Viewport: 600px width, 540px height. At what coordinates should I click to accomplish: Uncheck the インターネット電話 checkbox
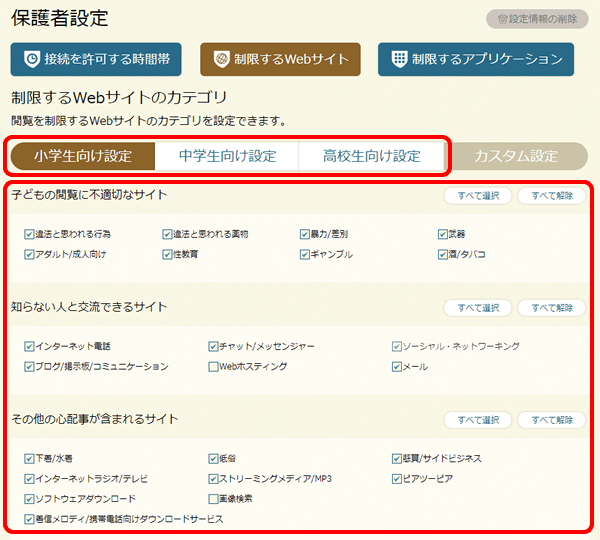pos(29,347)
